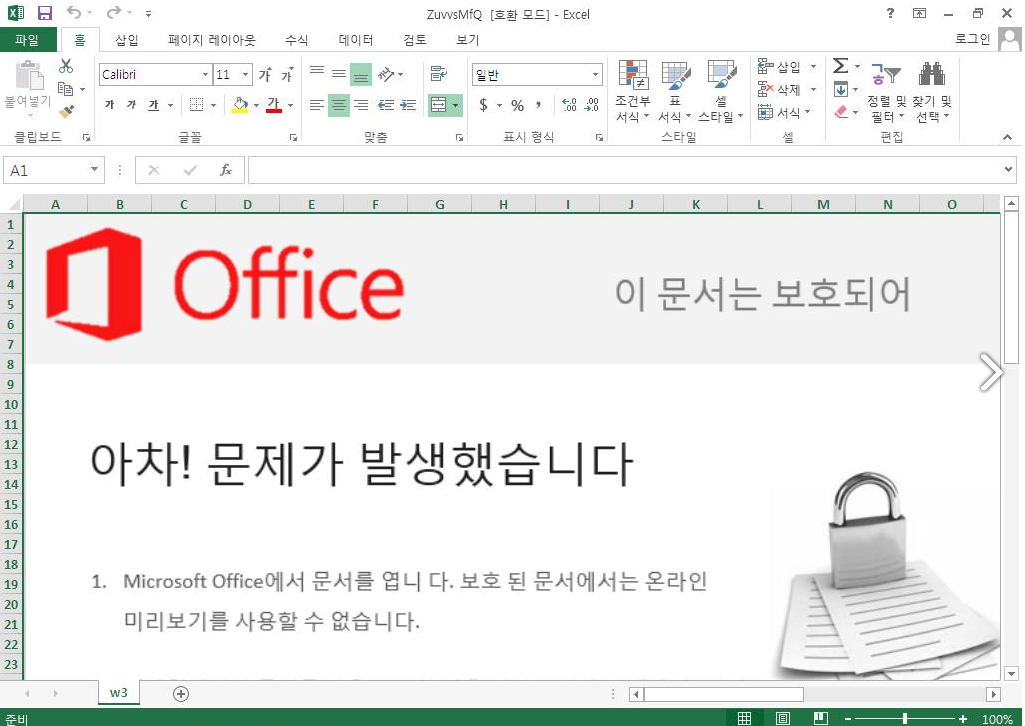1025x726 pixels.
Task: Set middle vertical alignment
Action: click(x=339, y=74)
